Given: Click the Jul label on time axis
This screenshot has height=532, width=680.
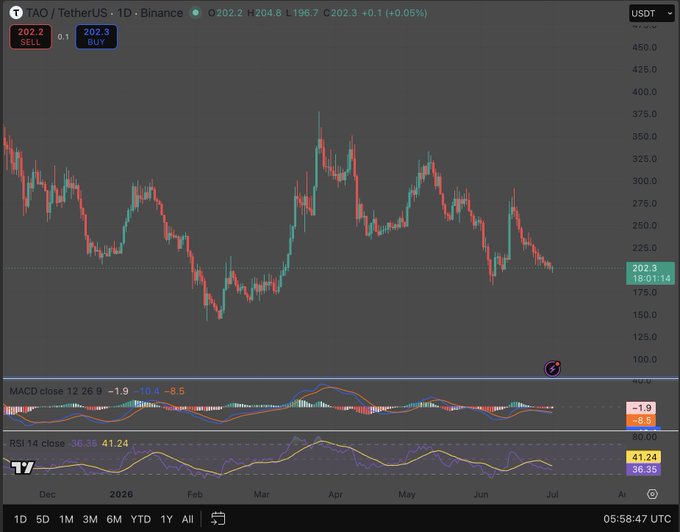Looking at the screenshot, I should 552,494.
